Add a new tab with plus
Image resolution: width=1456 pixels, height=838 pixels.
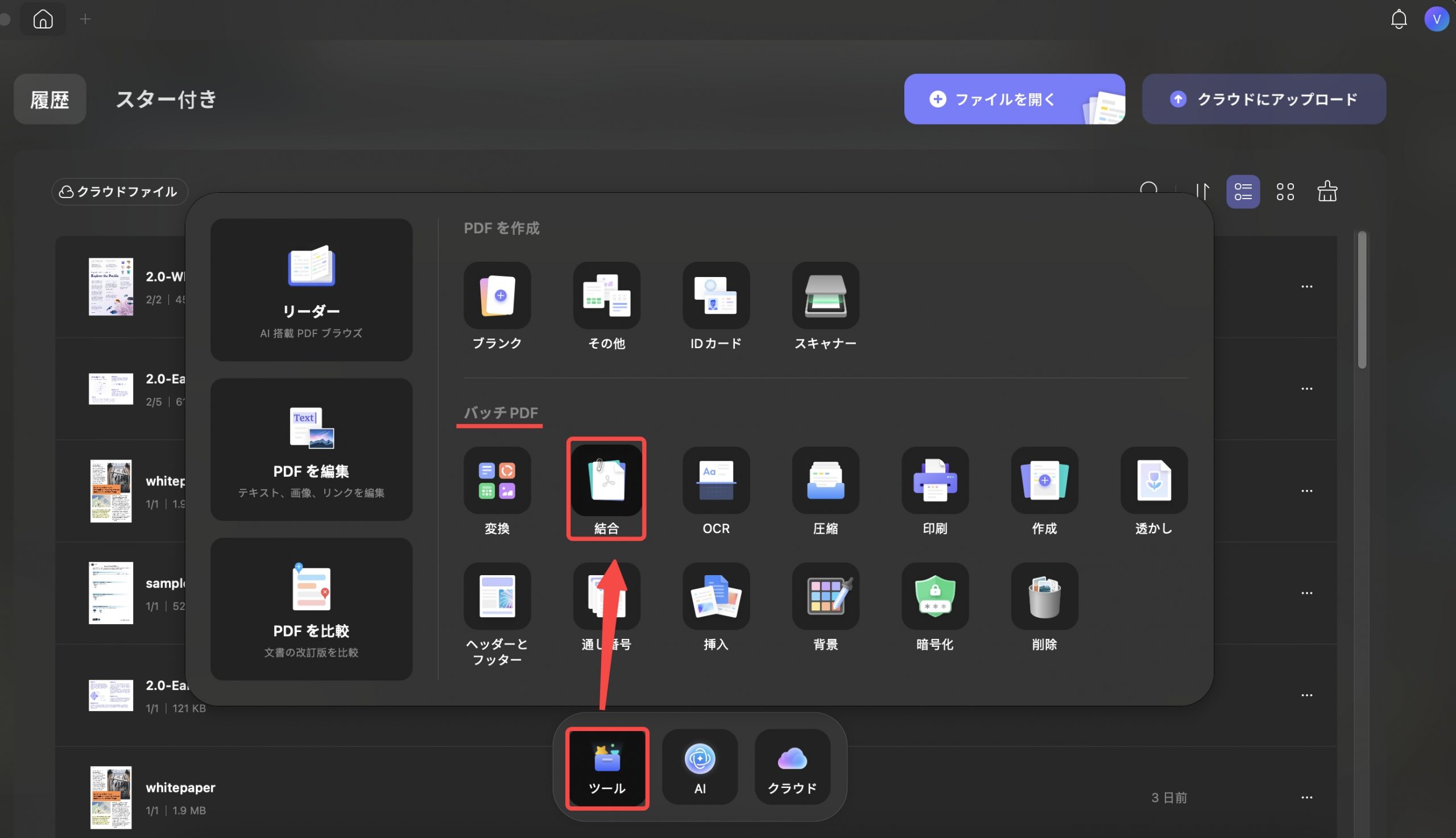85,19
